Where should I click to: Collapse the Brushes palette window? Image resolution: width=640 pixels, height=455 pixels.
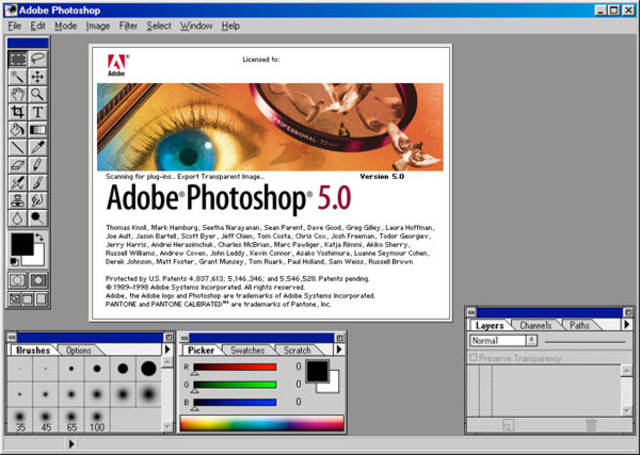pyautogui.click(x=169, y=337)
